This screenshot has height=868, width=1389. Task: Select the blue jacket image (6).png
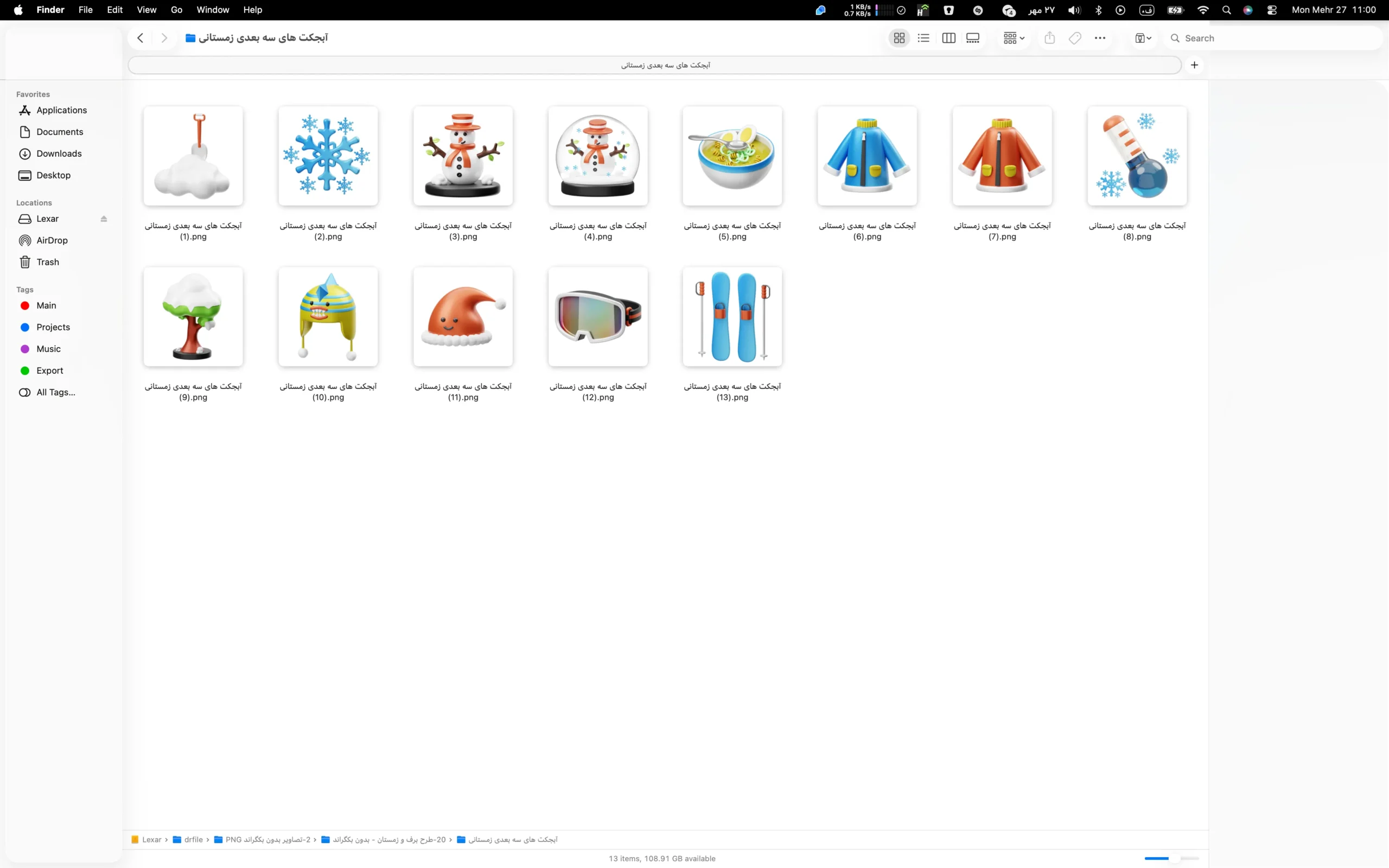tap(866, 156)
